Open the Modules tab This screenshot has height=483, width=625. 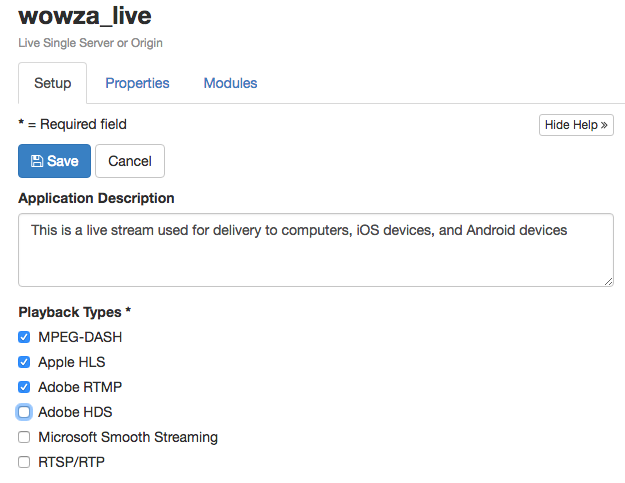230,83
